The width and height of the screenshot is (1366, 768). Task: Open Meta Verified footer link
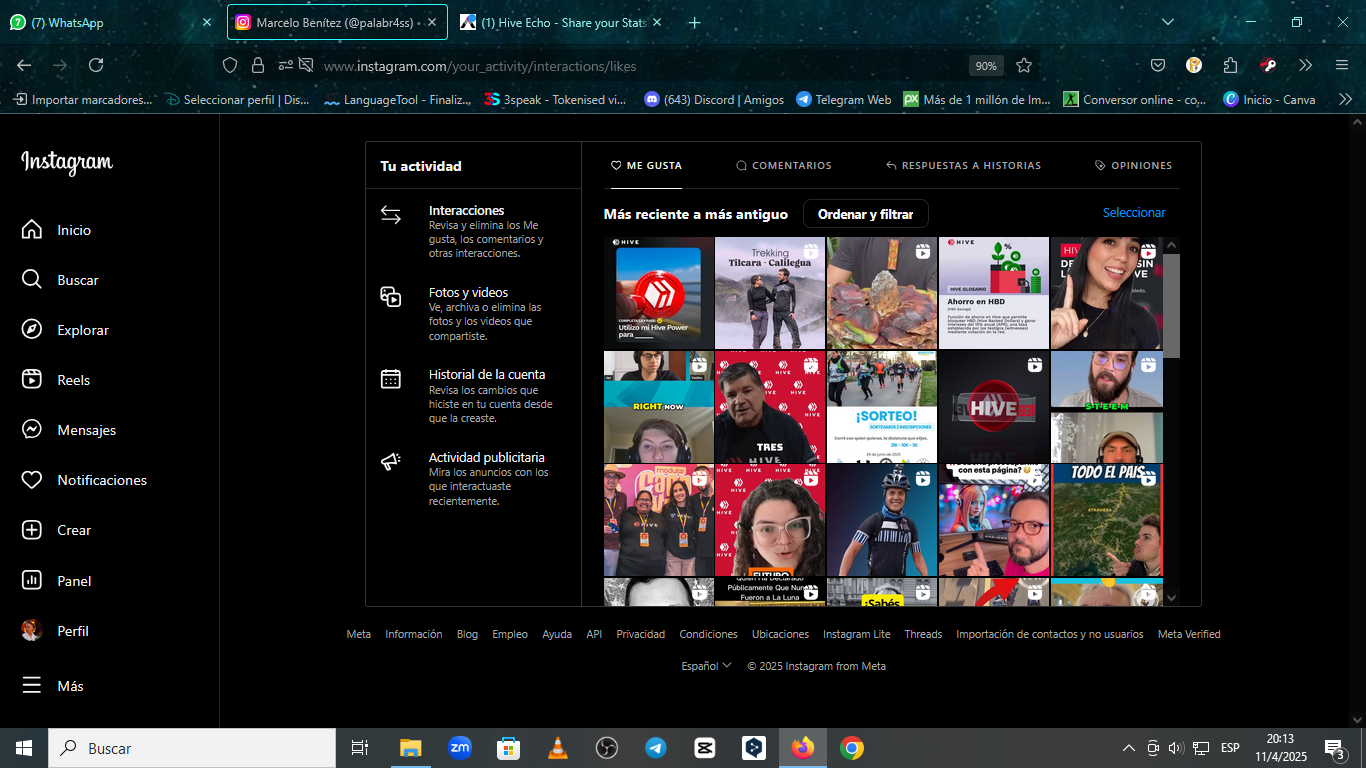pos(1189,634)
